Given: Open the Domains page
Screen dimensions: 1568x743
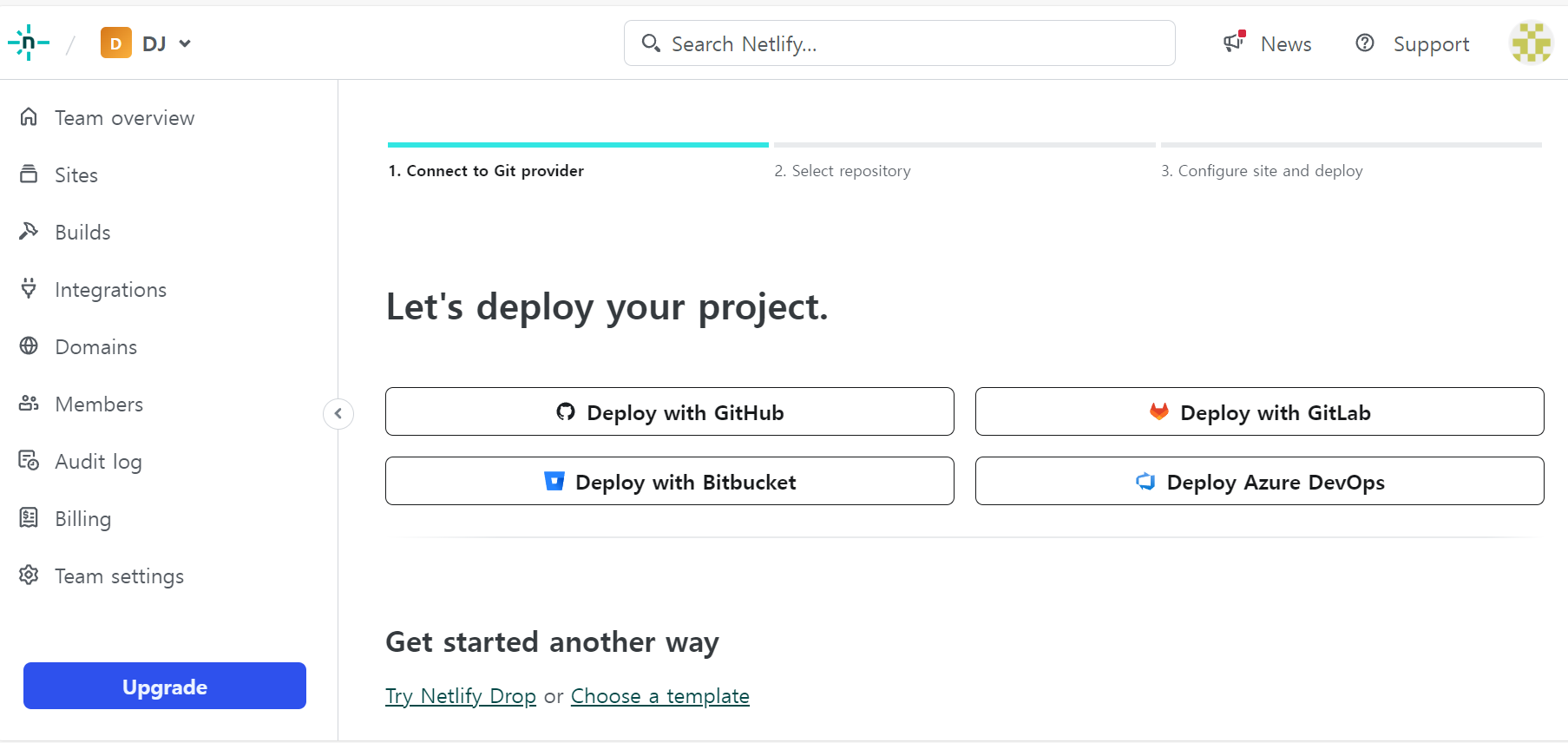Looking at the screenshot, I should tap(95, 347).
